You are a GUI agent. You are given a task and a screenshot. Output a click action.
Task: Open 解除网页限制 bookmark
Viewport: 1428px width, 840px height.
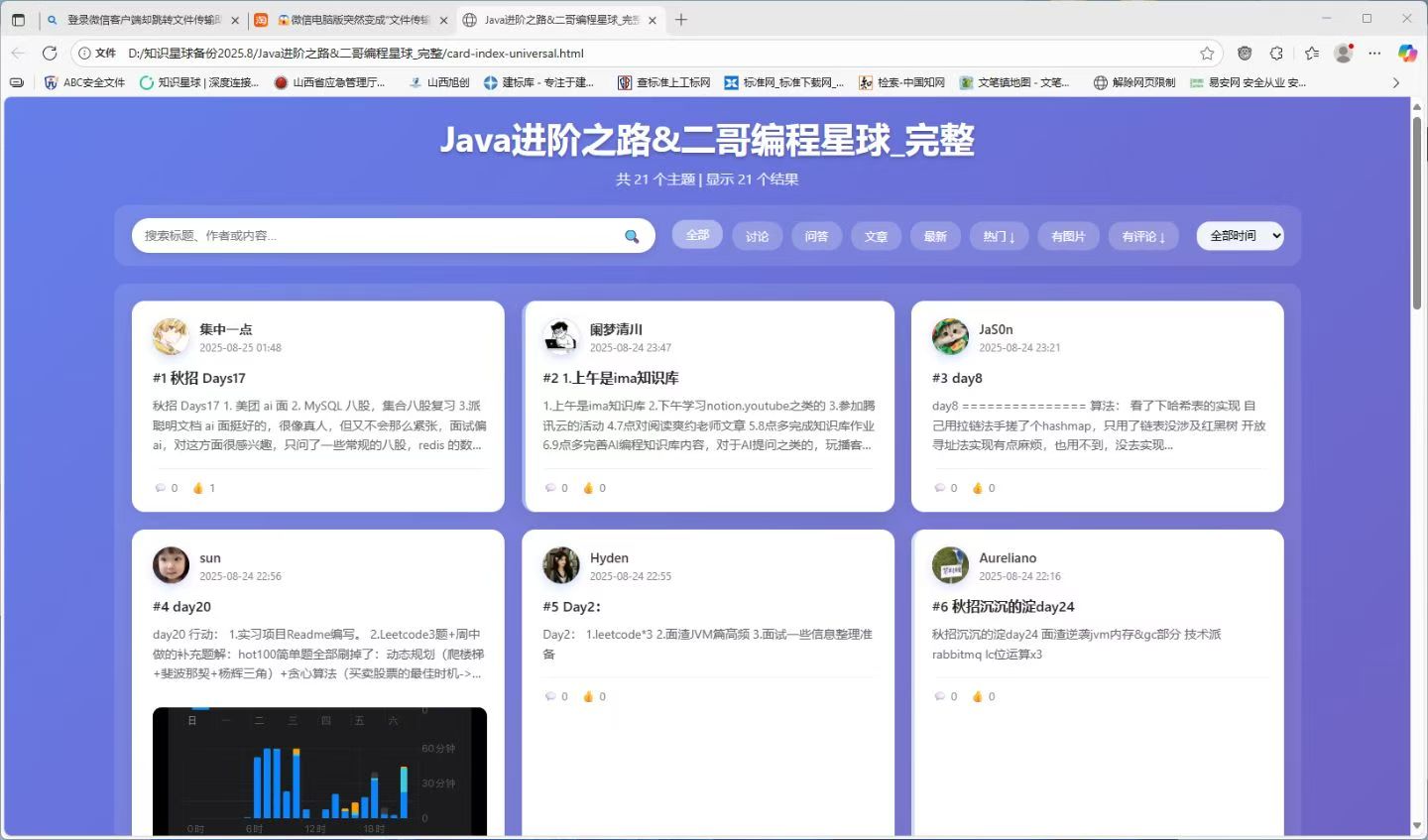tap(1133, 83)
